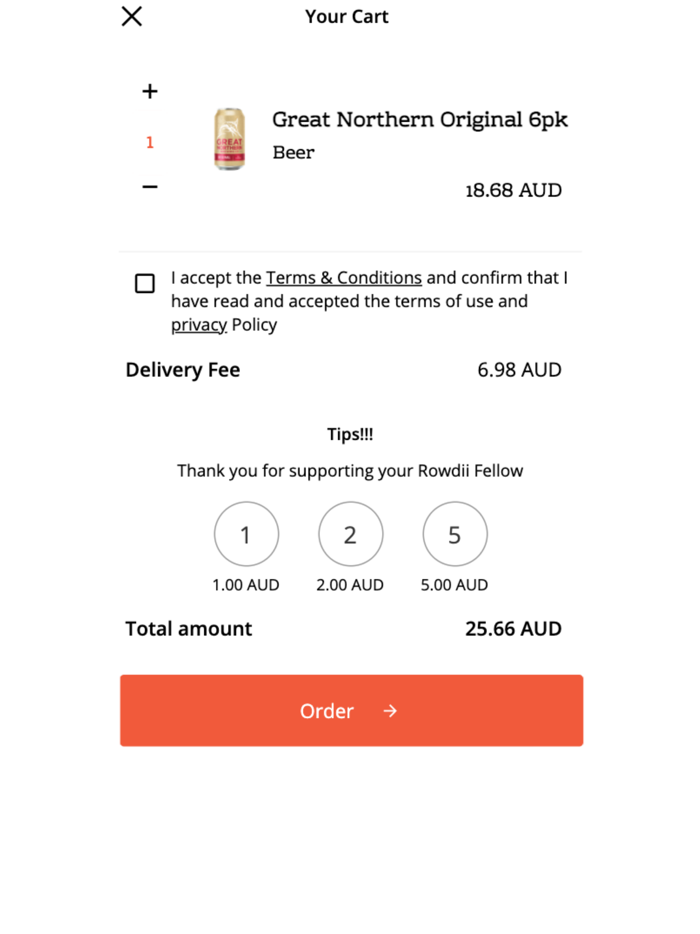700x934 pixels.
Task: Click the arrow icon inside Order button
Action: [390, 710]
